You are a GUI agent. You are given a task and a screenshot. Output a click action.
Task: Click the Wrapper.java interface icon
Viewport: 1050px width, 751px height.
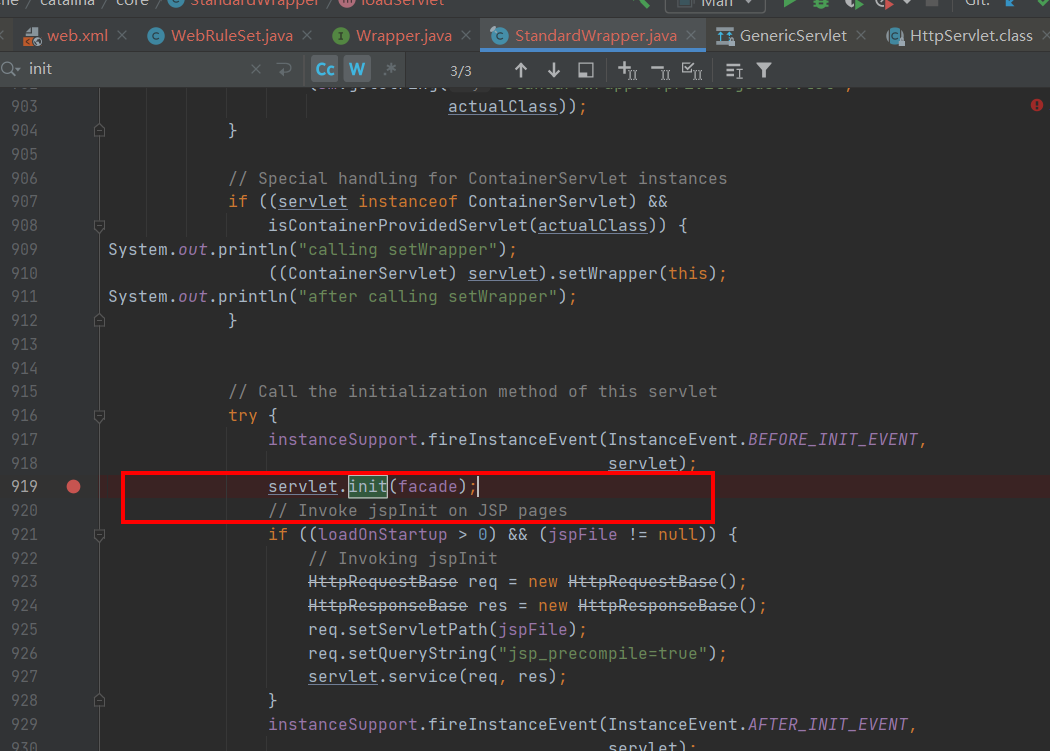coord(341,36)
